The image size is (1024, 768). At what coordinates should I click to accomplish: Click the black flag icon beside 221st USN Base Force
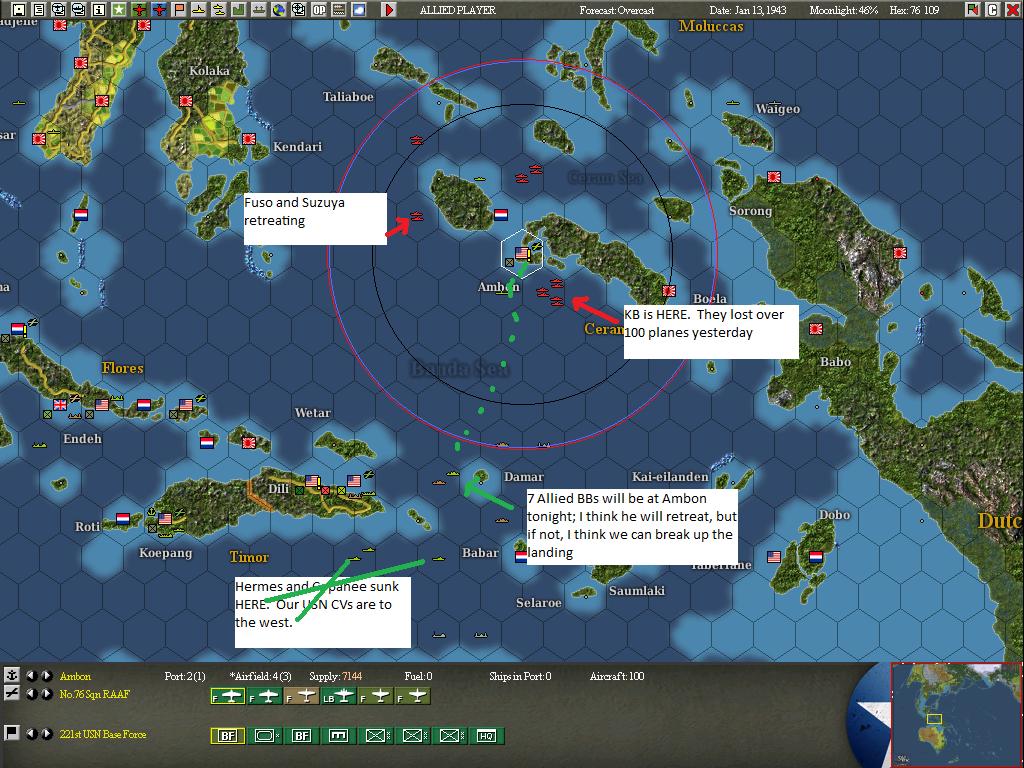(11, 733)
